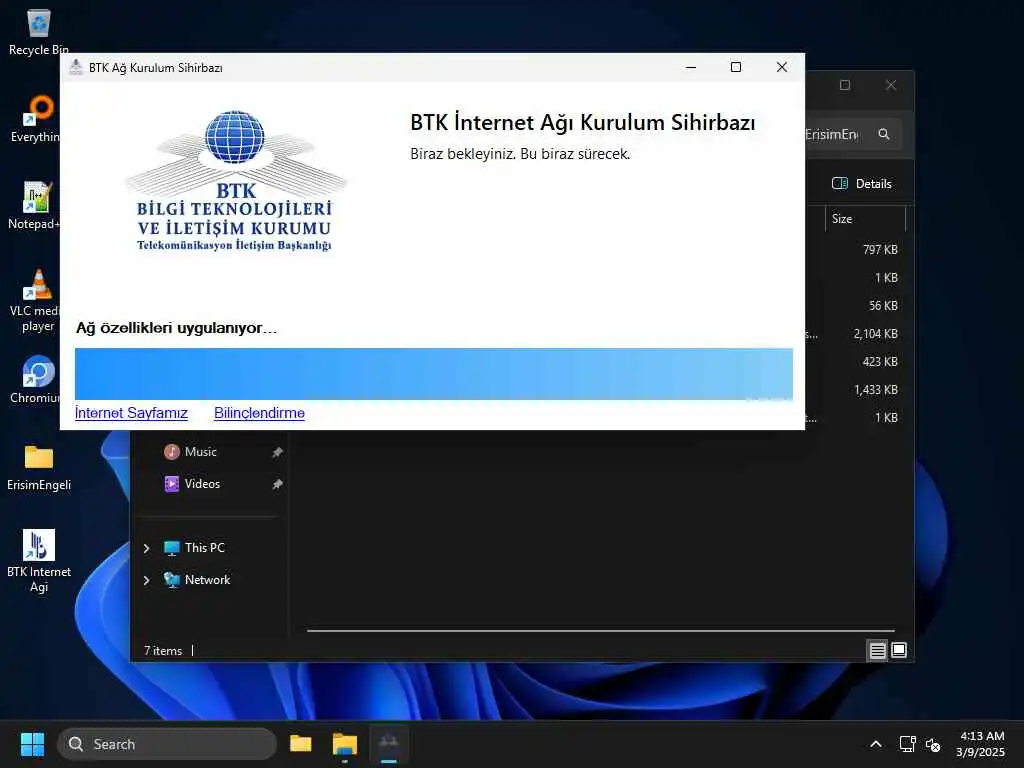Open the Windows Start menu
The image size is (1024, 768).
pyautogui.click(x=32, y=744)
